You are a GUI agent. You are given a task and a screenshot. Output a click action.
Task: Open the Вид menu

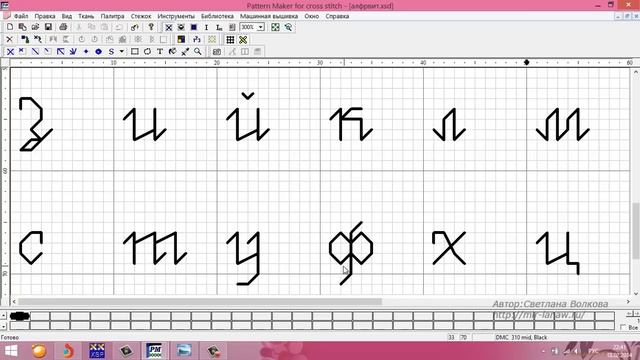click(x=67, y=16)
